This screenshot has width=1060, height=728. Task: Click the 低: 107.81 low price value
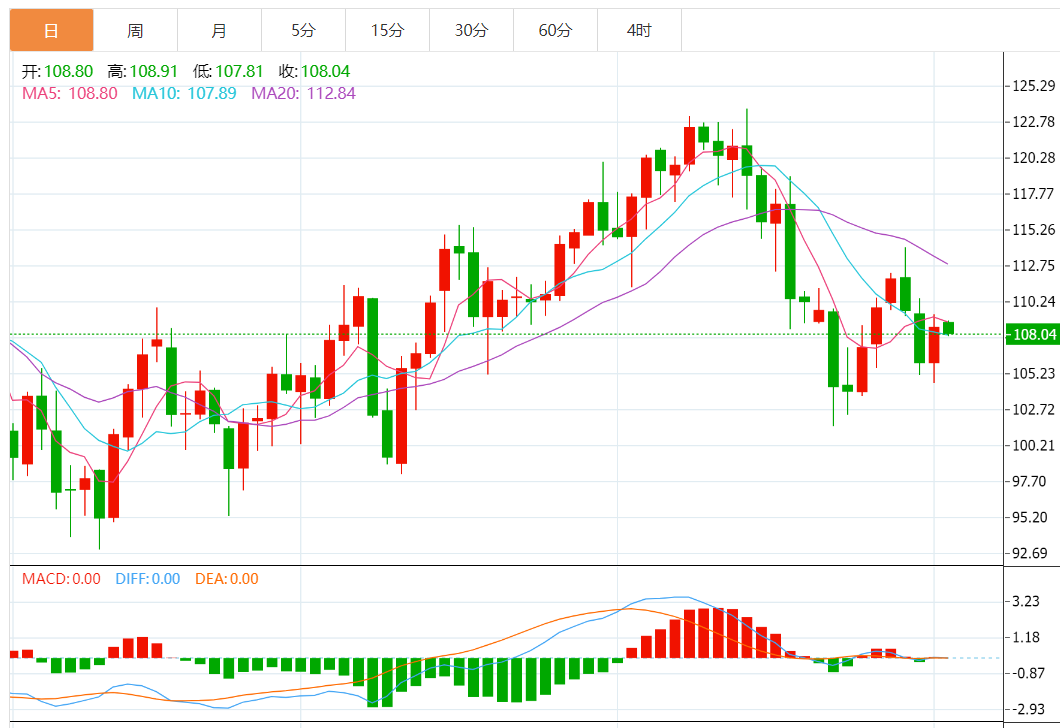(228, 72)
